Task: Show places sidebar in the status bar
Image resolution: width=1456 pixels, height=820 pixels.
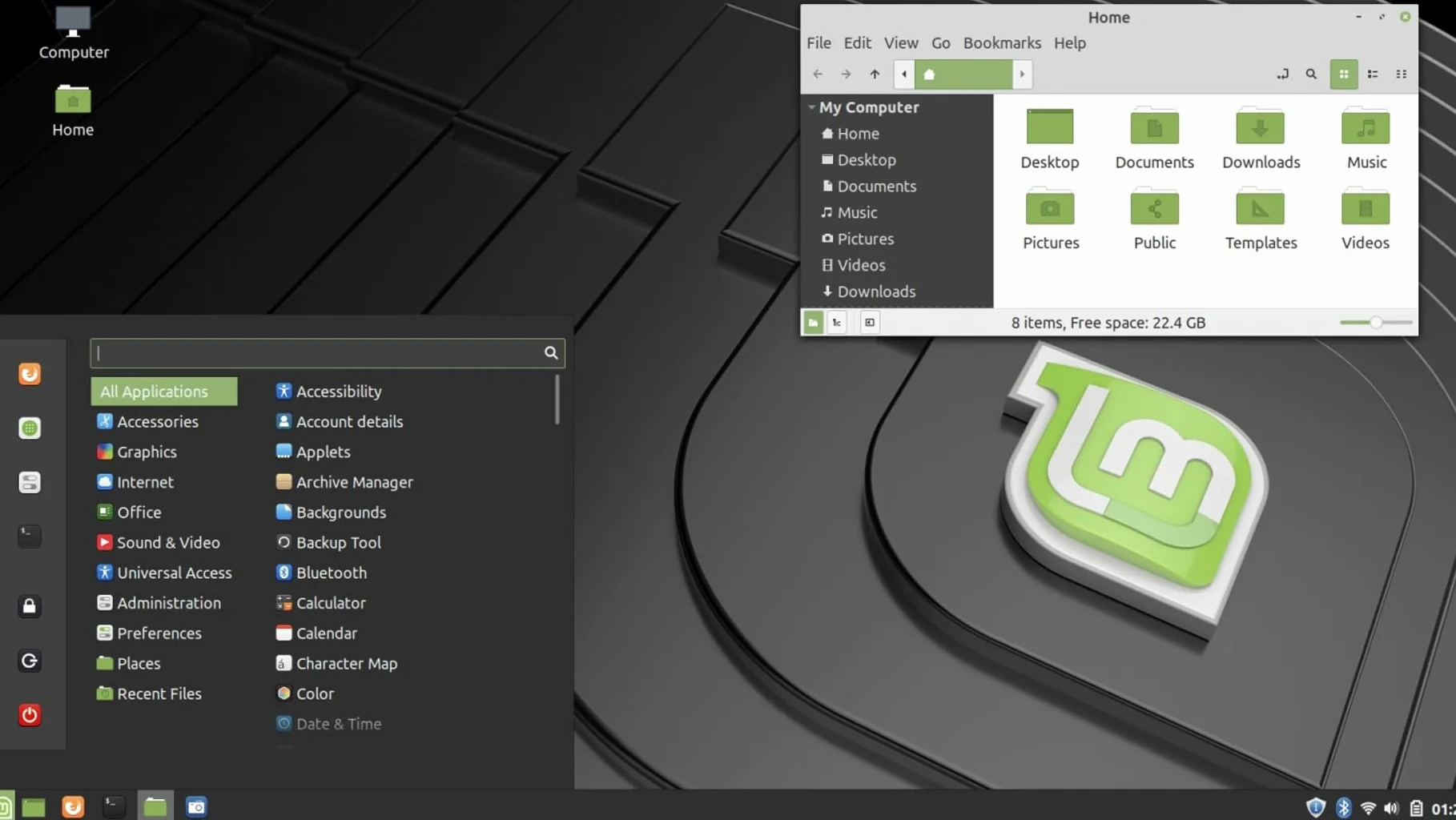Action: (813, 323)
